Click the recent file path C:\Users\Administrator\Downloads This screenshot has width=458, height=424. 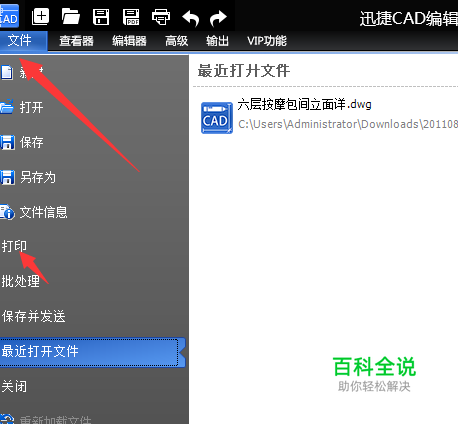coord(348,124)
